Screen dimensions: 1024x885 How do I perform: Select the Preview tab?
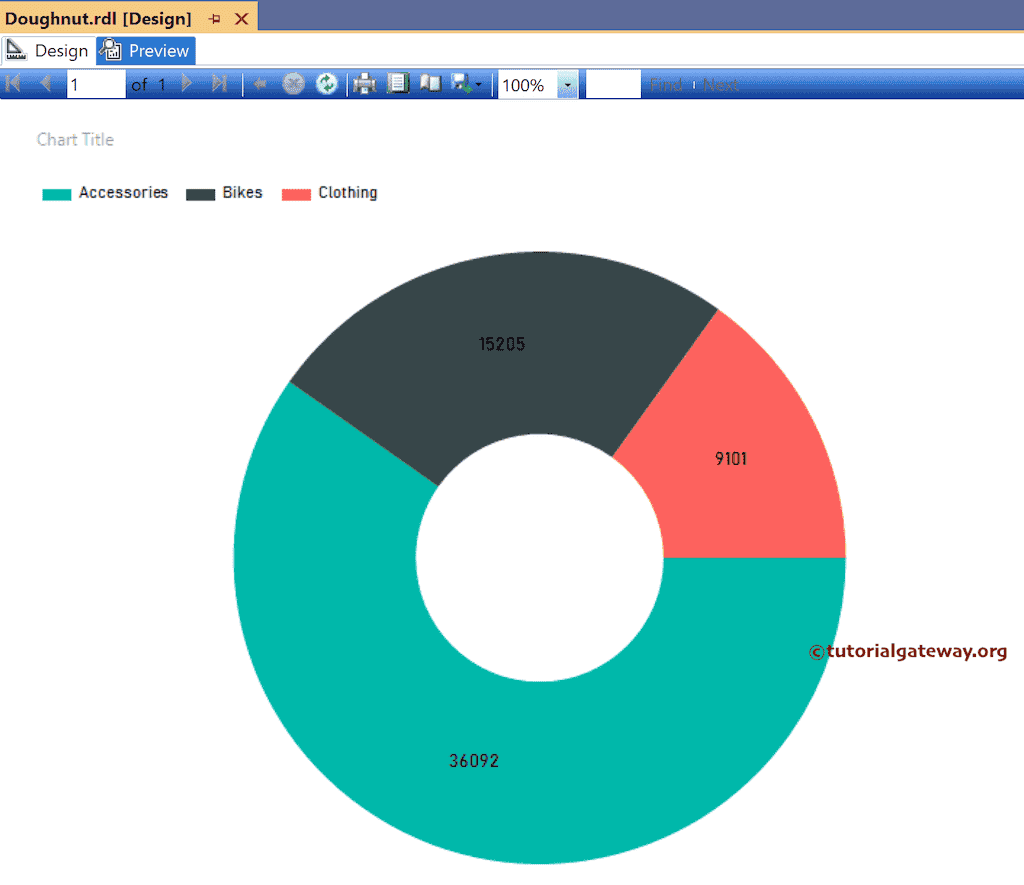coord(145,50)
